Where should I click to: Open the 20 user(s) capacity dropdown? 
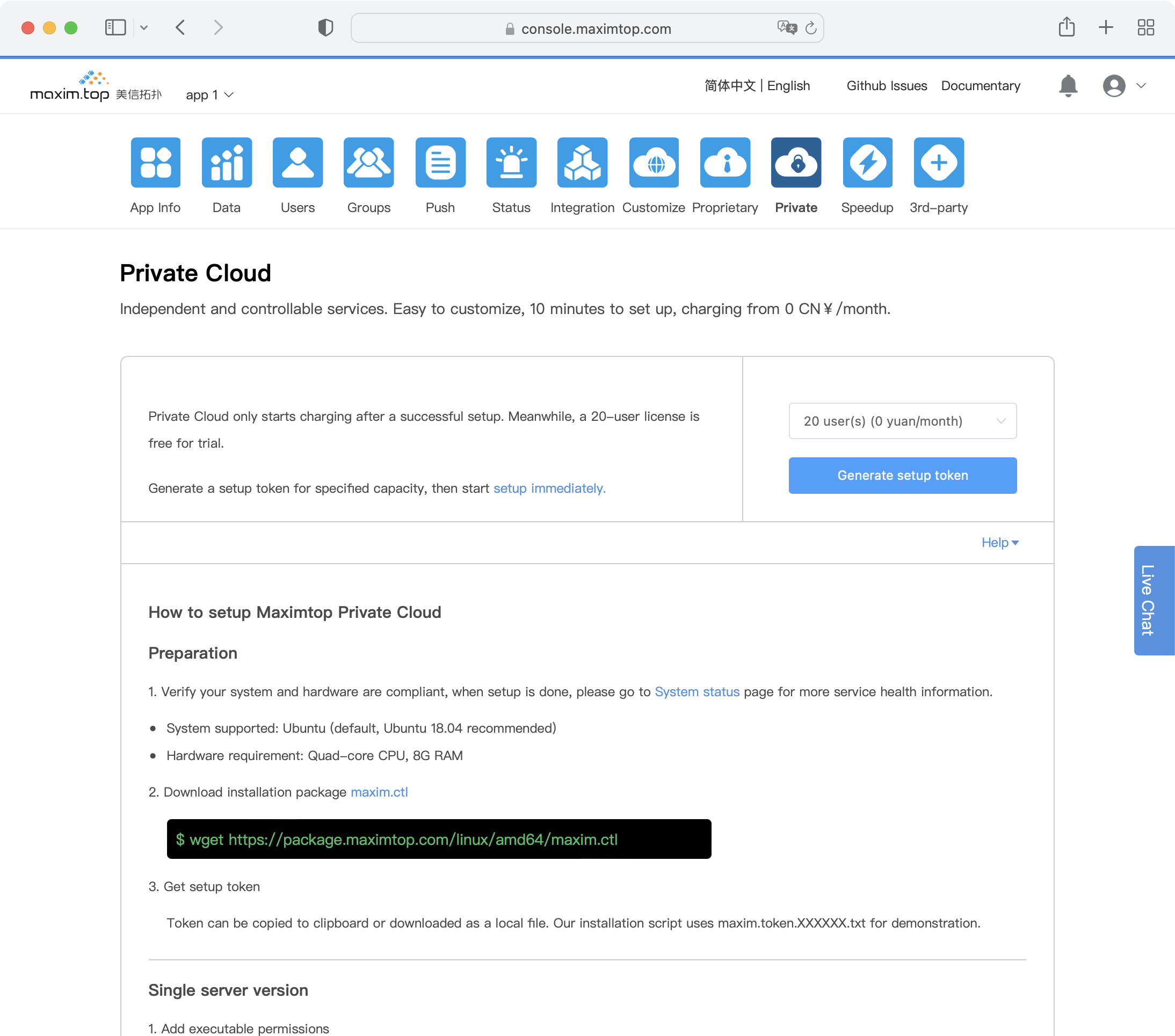(903, 421)
